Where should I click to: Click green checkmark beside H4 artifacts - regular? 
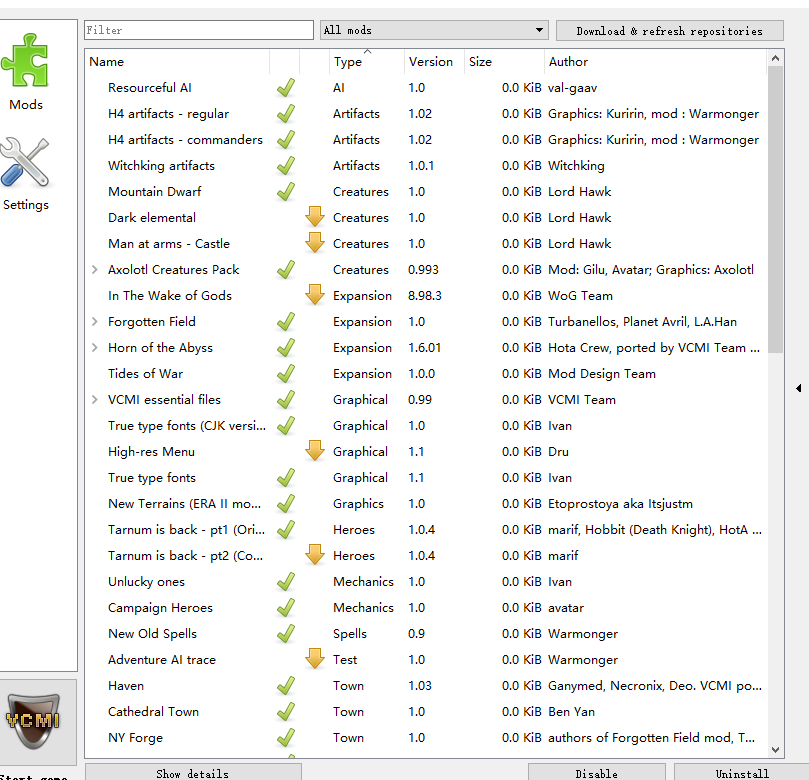[x=286, y=113]
